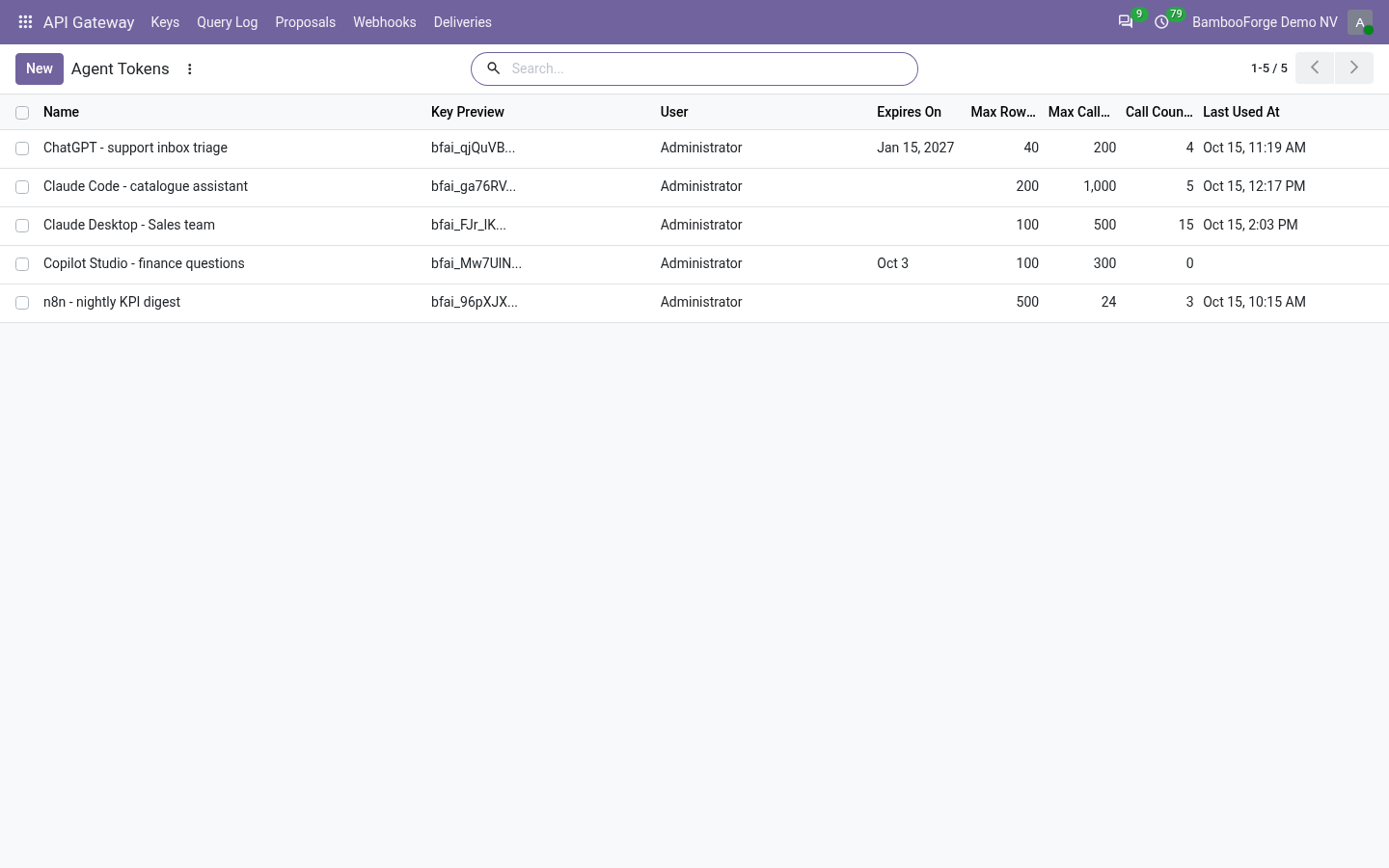Open the apps grid menu icon
This screenshot has height=868, width=1389.
26,22
